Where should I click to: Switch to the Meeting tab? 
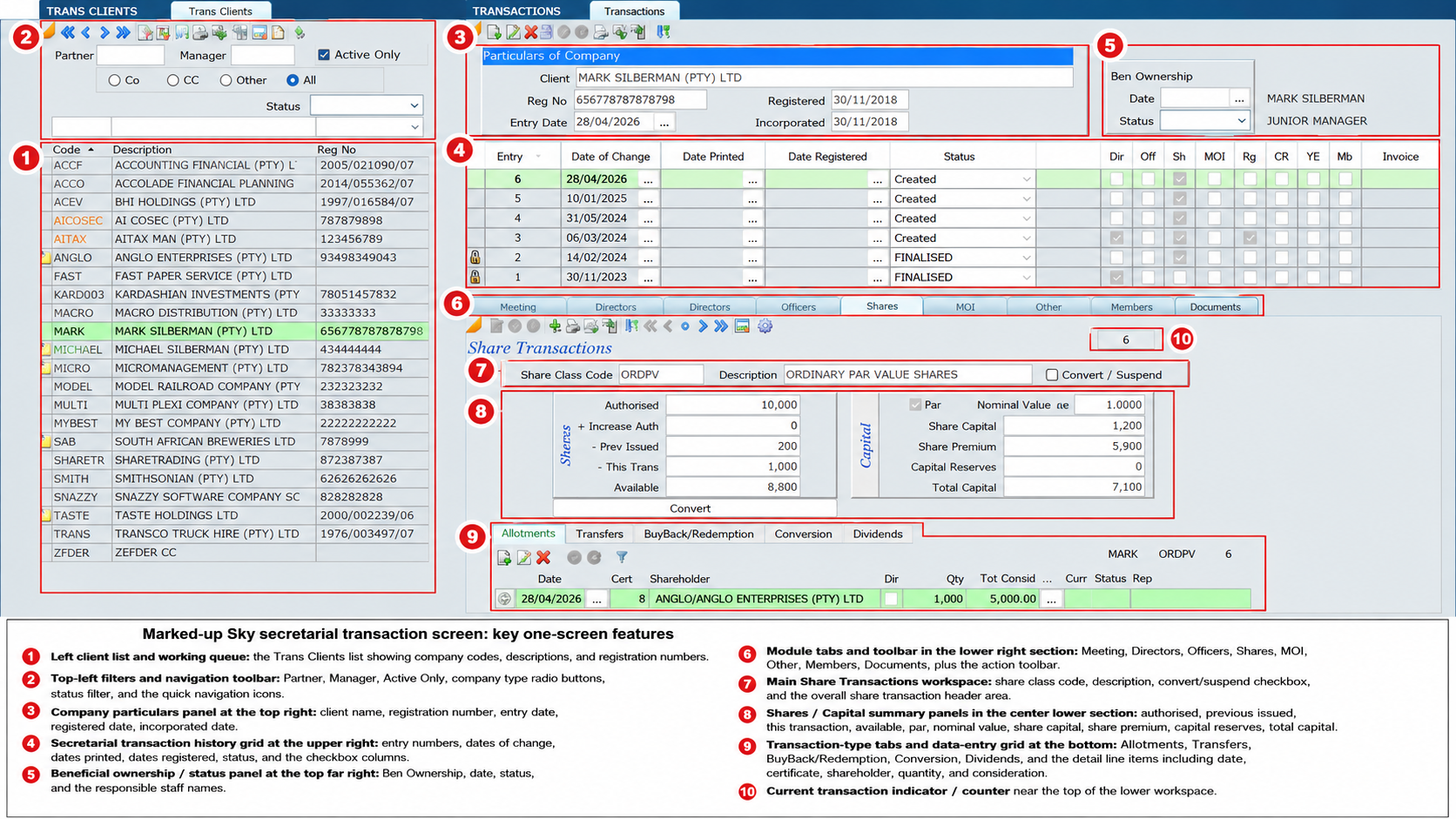click(x=518, y=307)
